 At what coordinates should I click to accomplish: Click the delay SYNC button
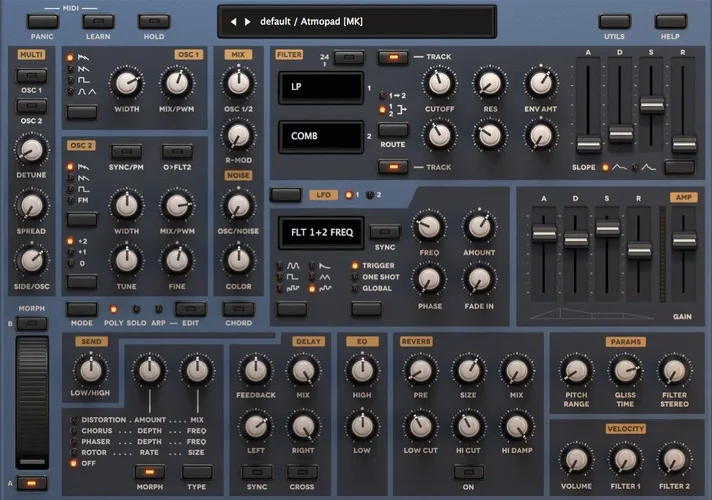coord(257,472)
